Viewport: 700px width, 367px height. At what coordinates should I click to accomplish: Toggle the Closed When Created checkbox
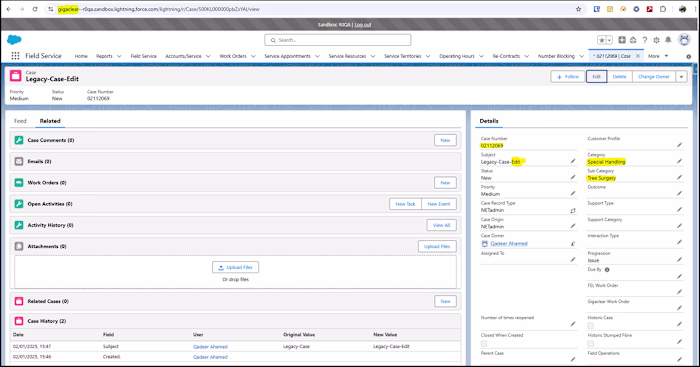tap(484, 344)
